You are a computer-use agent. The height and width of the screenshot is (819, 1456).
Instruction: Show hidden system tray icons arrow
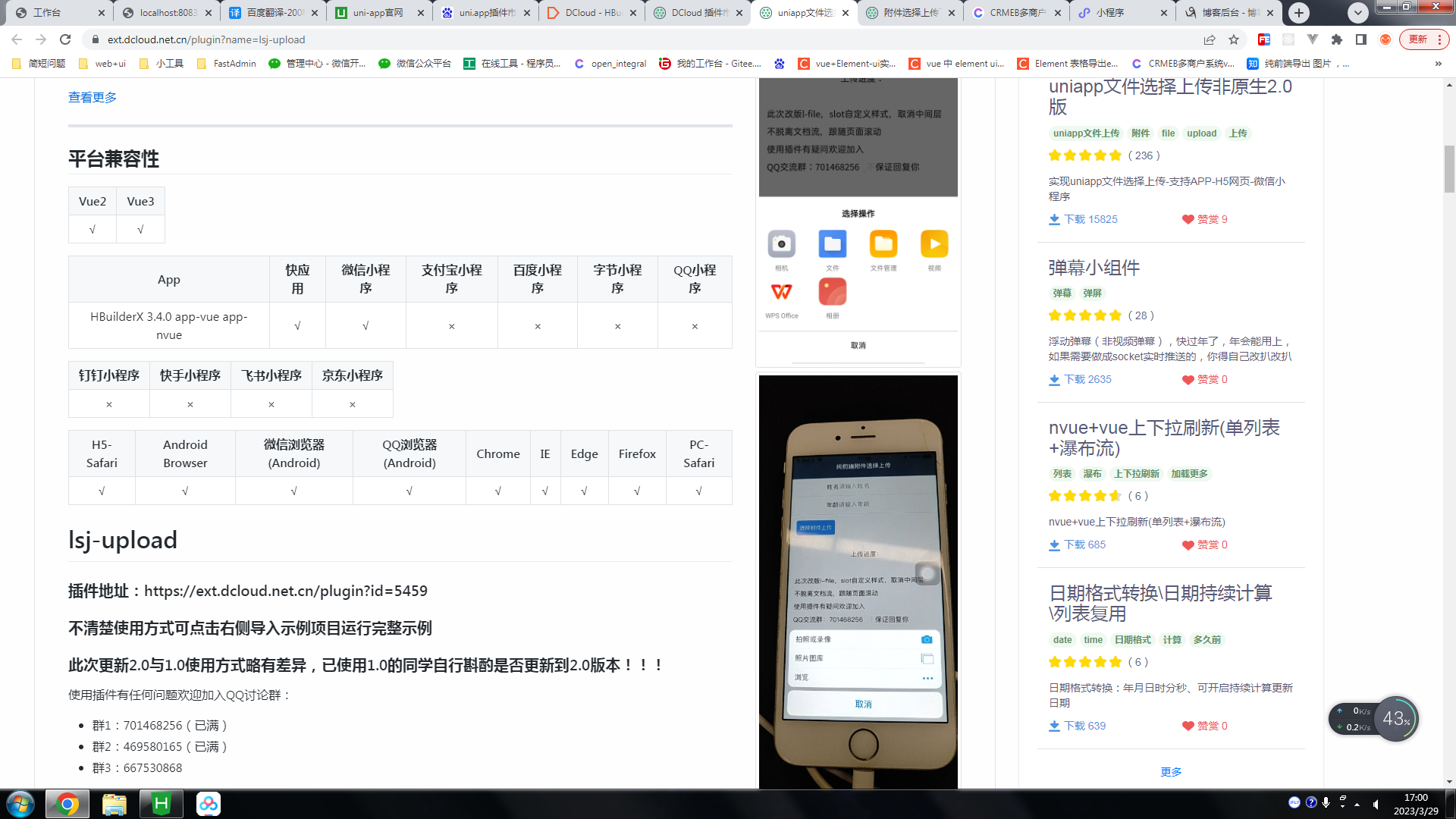1357,804
